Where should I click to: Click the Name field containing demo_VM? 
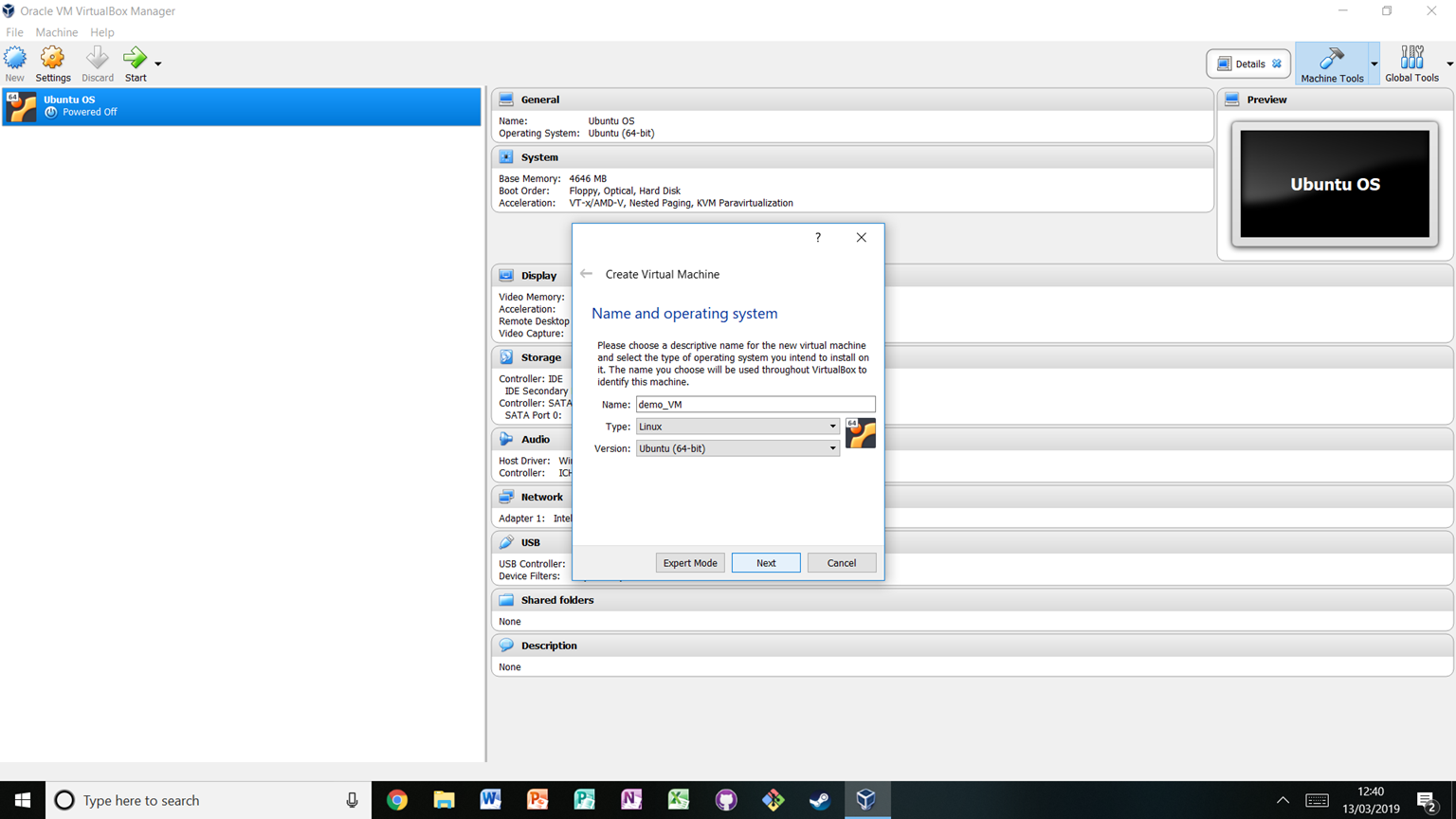point(755,404)
